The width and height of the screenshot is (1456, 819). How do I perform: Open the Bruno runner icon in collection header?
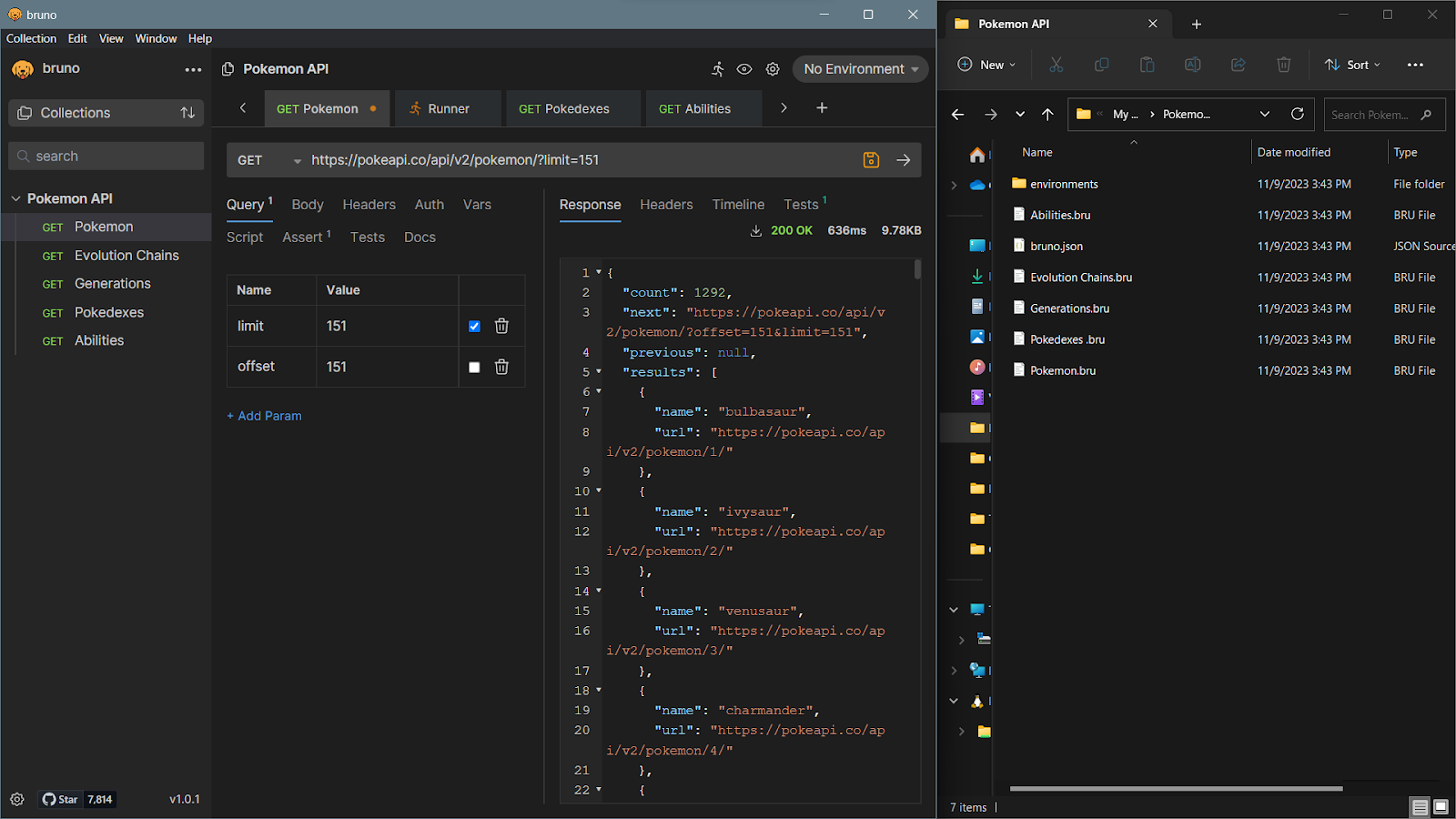pyautogui.click(x=718, y=69)
